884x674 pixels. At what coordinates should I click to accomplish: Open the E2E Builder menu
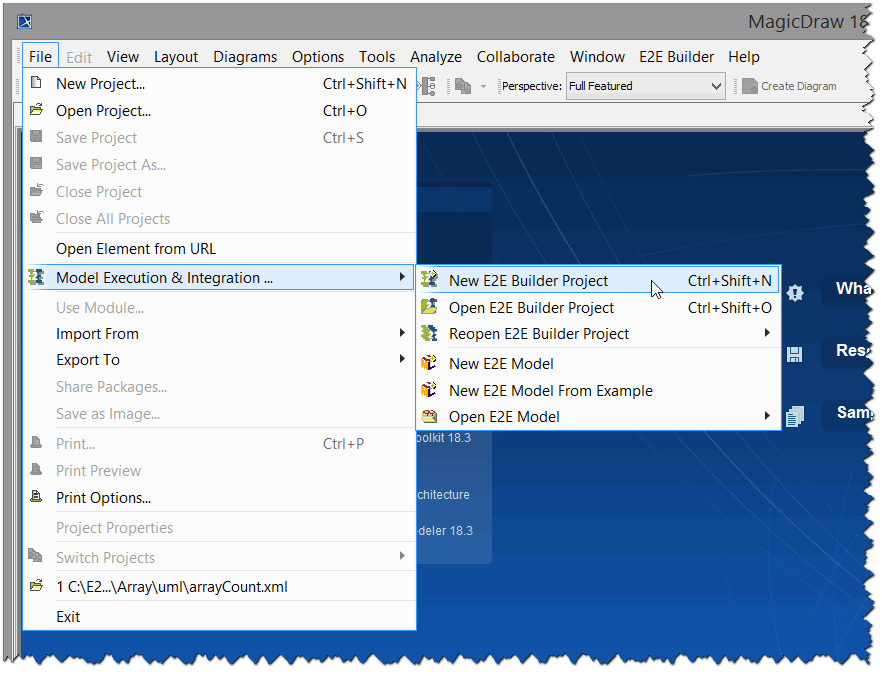(676, 57)
